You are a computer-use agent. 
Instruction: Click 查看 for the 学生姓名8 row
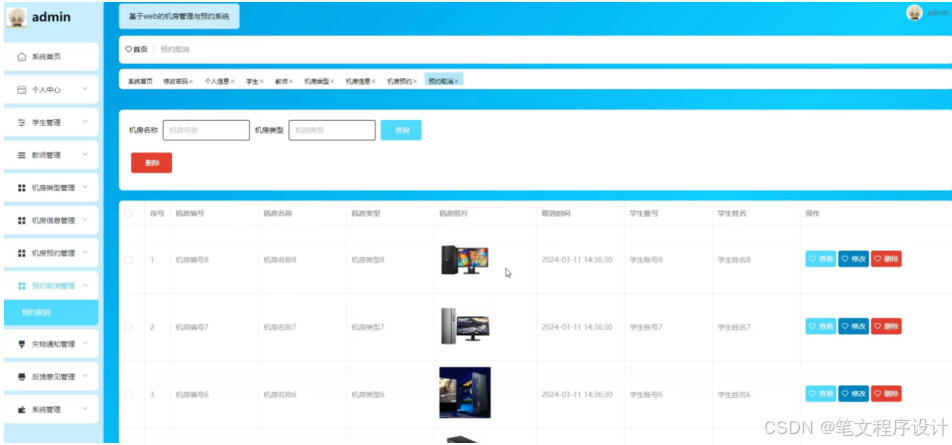[821, 259]
